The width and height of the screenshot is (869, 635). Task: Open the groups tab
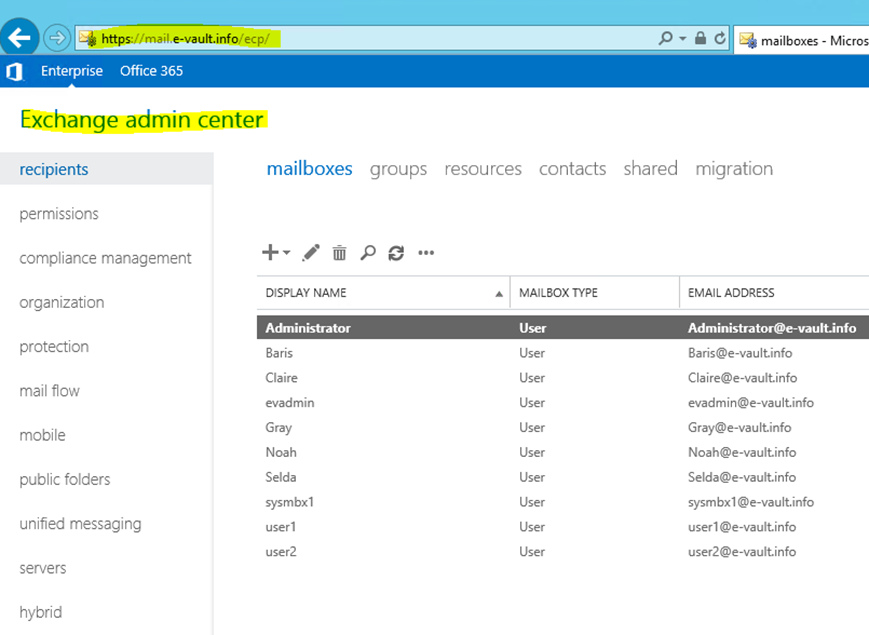click(x=398, y=169)
